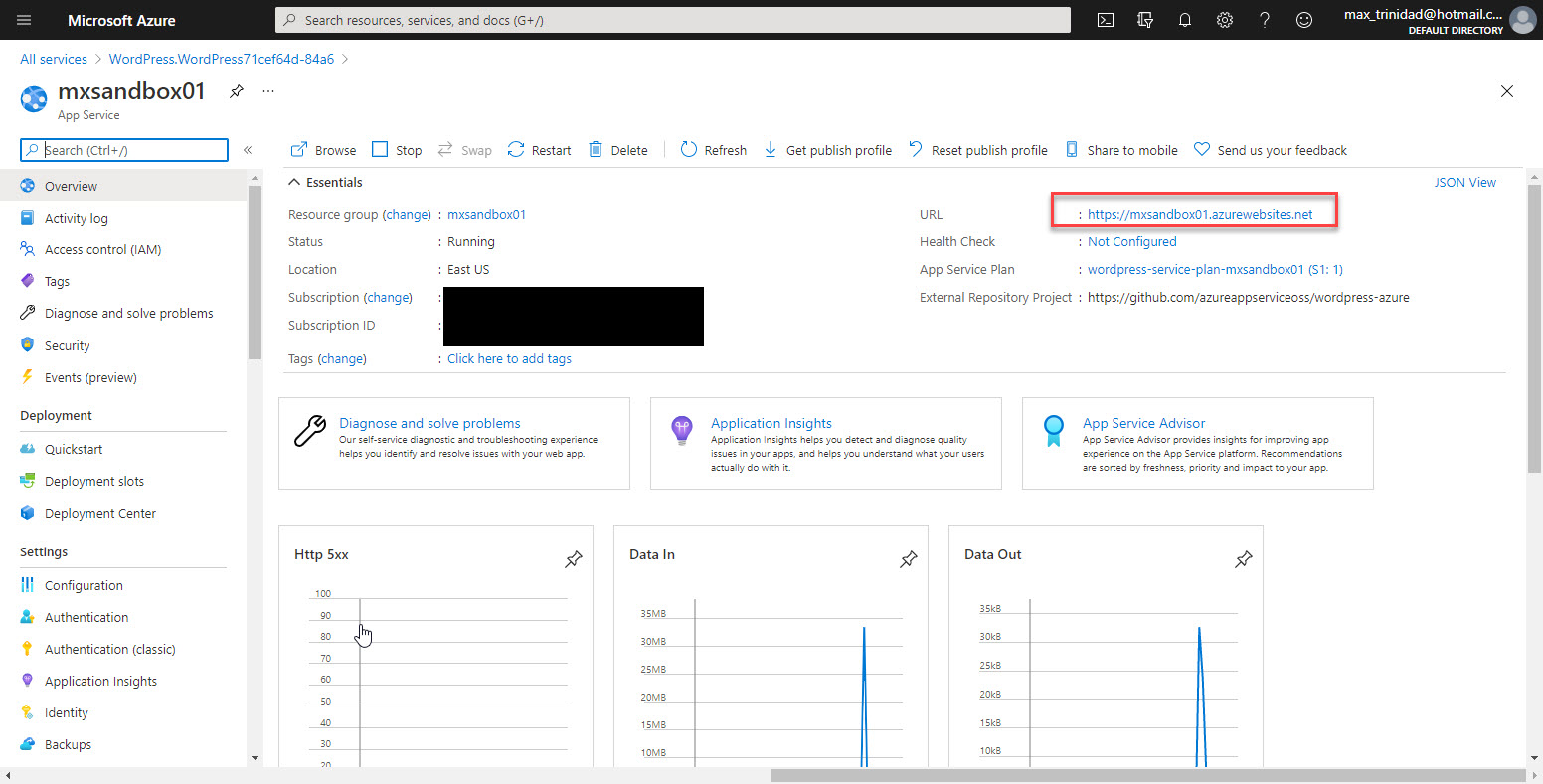Viewport: 1543px width, 784px height.
Task: Open wordpress-service-plan-mxsandbox01 link
Action: point(1215,269)
